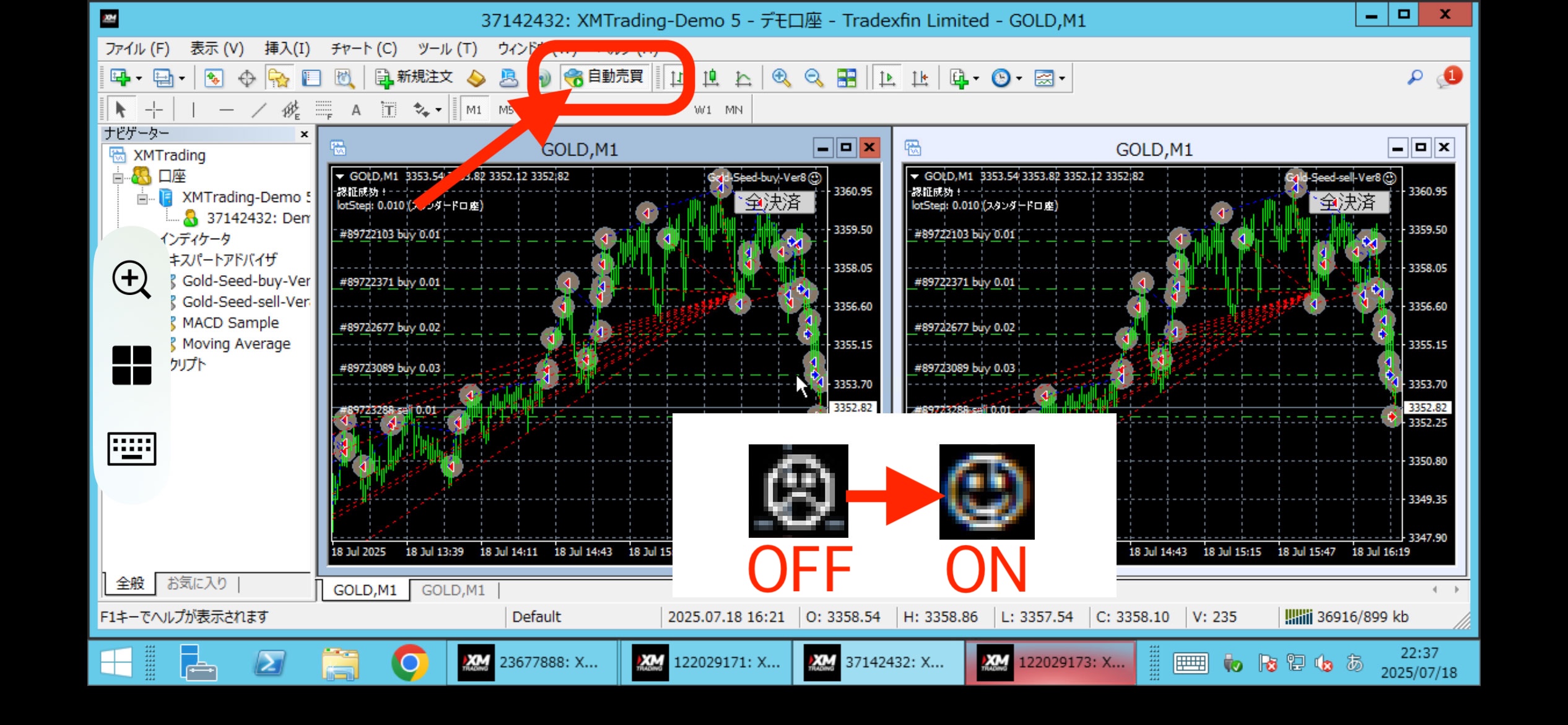Open the ツール (T) menu

(447, 48)
